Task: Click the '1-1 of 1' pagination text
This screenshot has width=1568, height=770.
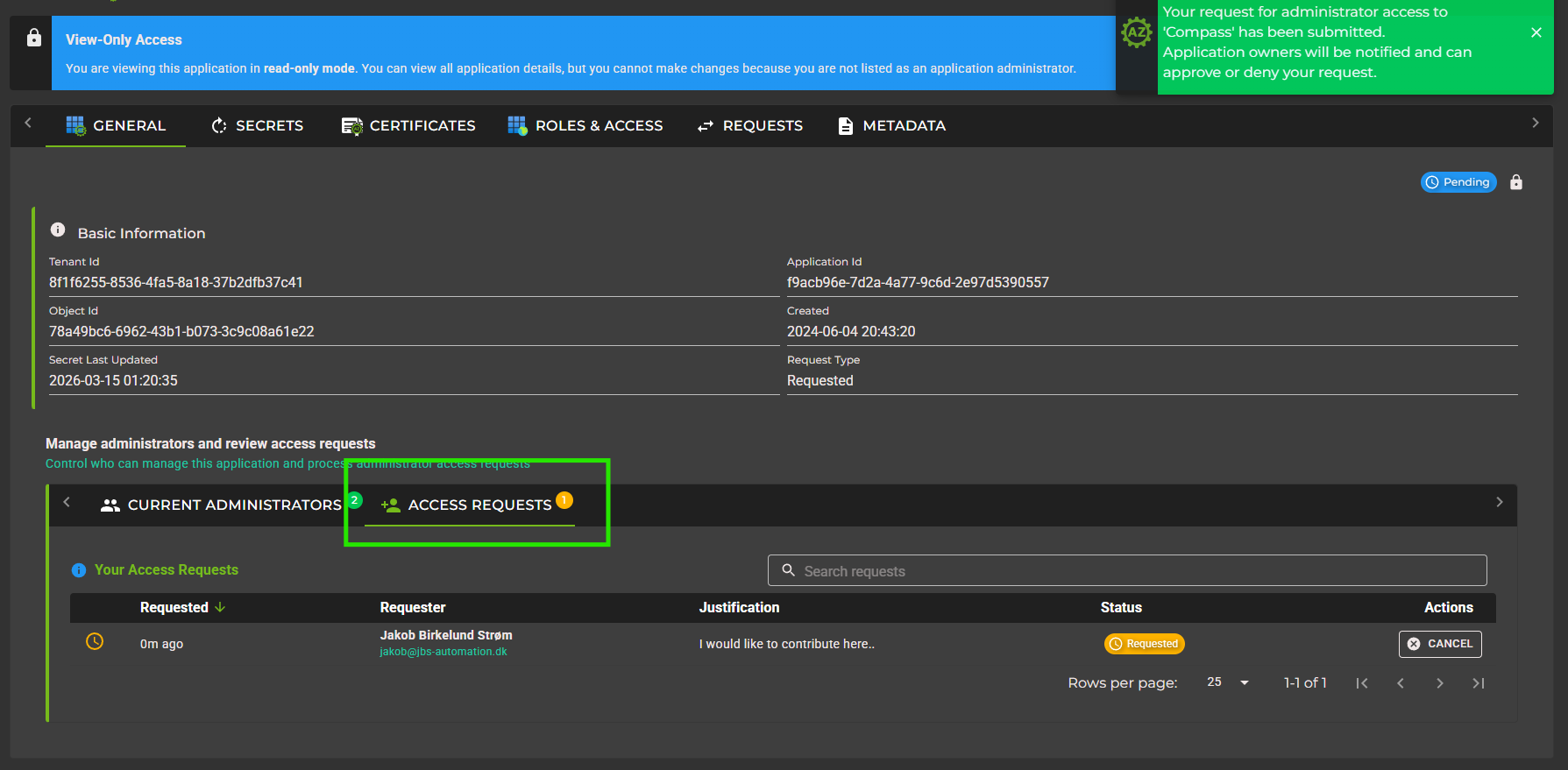Action: point(1305,682)
